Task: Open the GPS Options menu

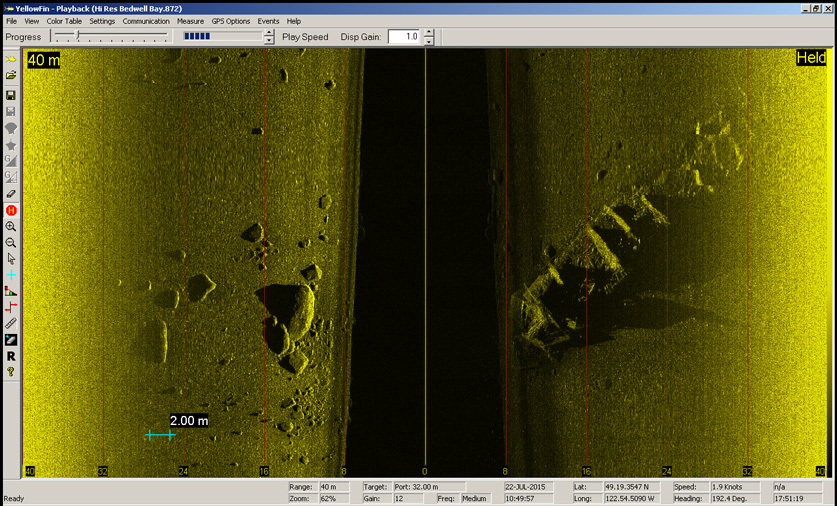Action: 230,21
